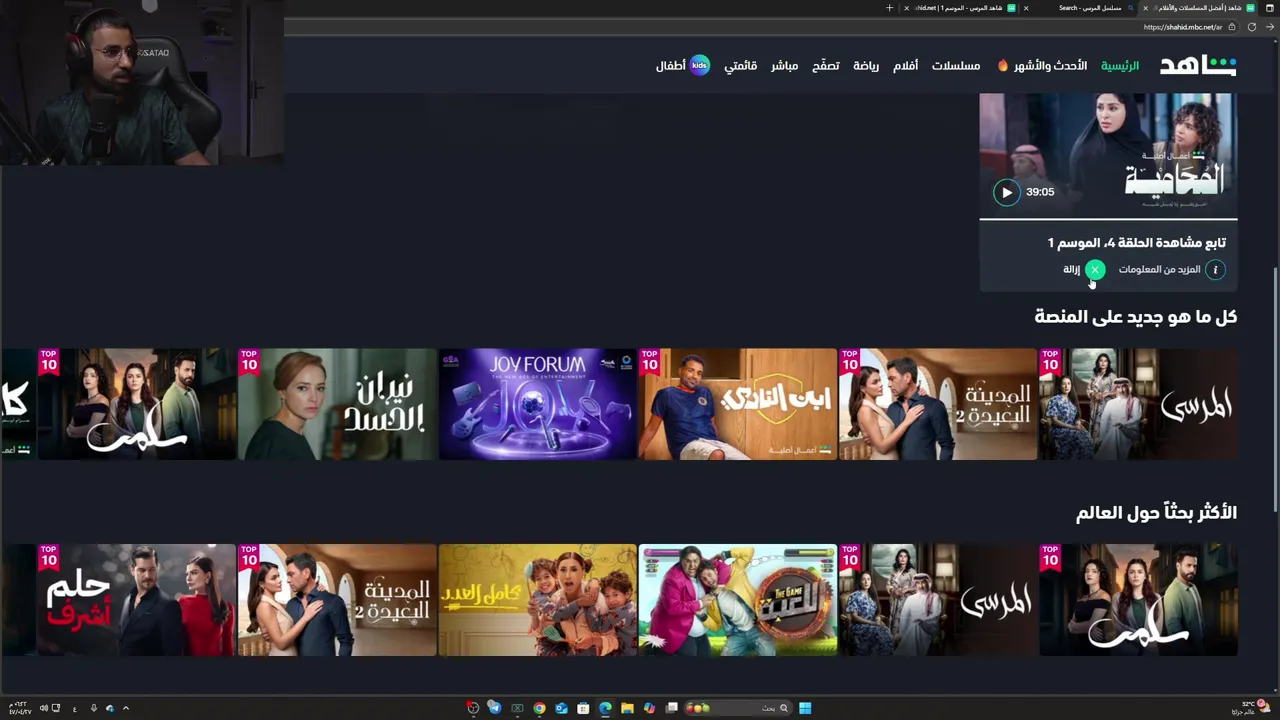Open the clock-like app with red badge on taskbar
Image resolution: width=1280 pixels, height=720 pixels.
coord(473,708)
